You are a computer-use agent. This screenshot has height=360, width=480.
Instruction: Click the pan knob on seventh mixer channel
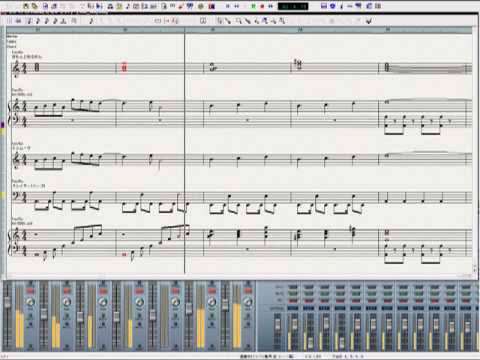(x=248, y=302)
